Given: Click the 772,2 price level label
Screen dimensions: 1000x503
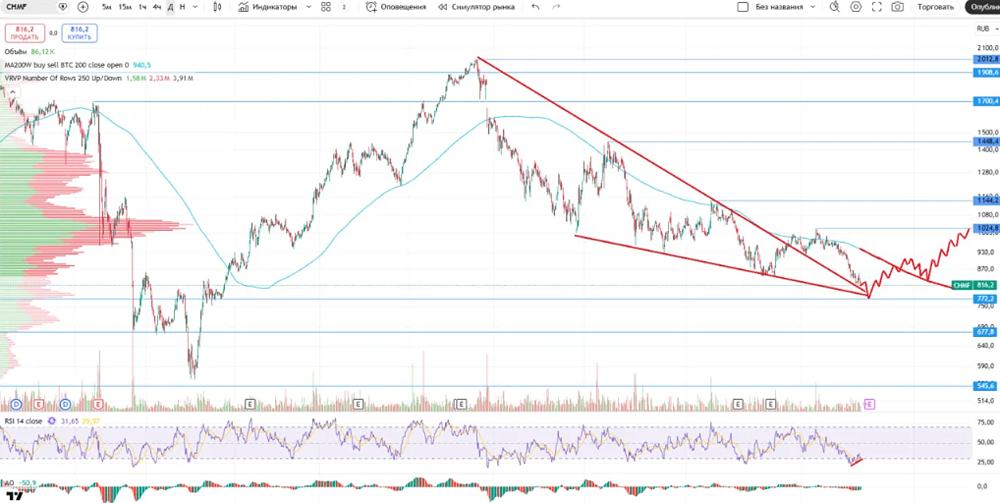Looking at the screenshot, I should tap(986, 298).
